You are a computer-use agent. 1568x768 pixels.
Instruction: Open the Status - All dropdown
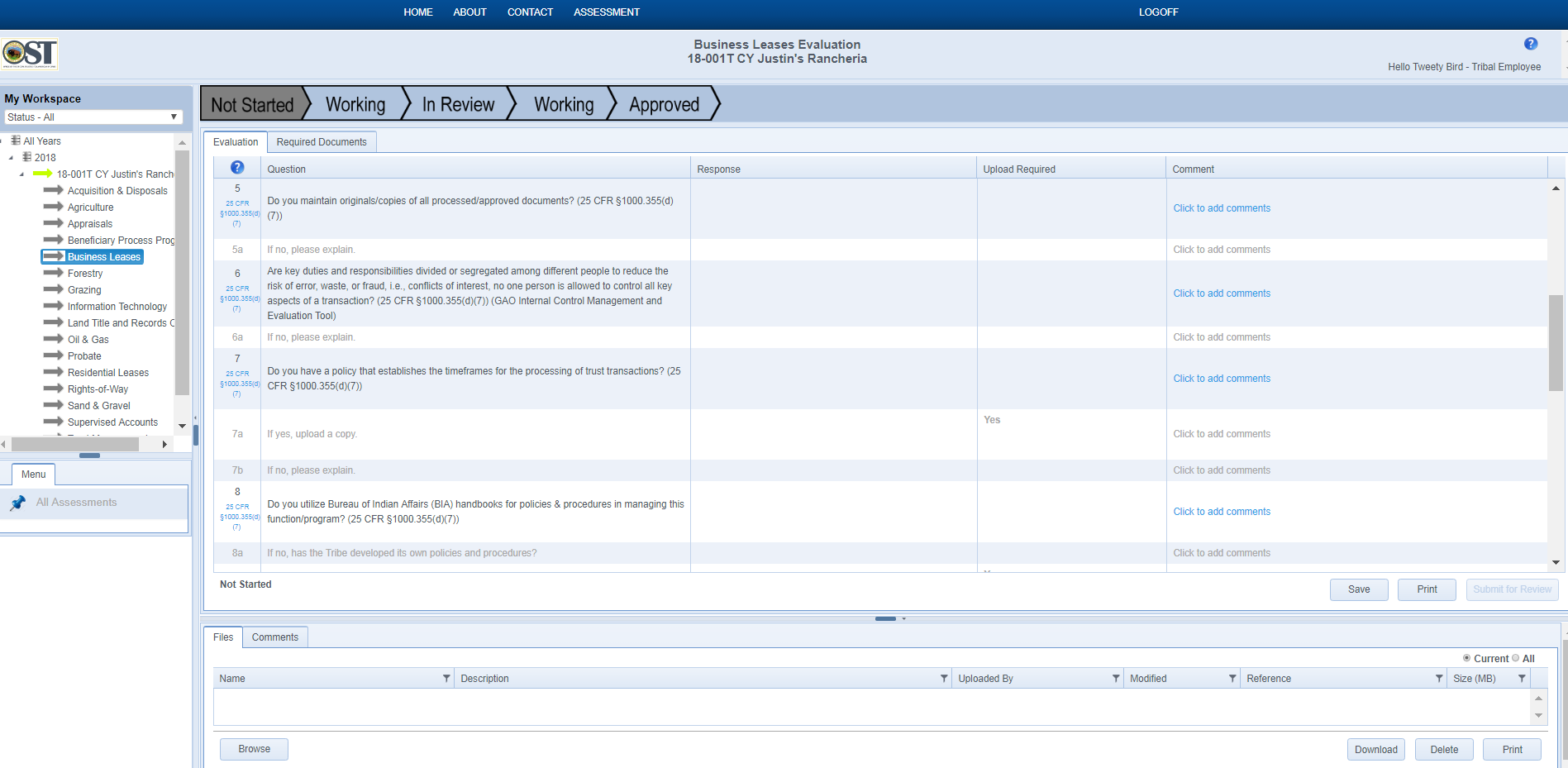tap(93, 117)
